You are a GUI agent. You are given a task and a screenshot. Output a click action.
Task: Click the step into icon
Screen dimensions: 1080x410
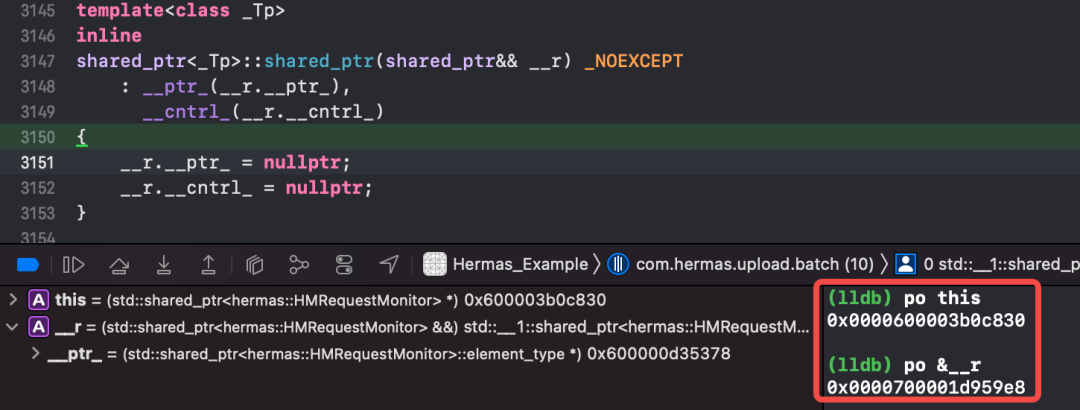click(163, 264)
